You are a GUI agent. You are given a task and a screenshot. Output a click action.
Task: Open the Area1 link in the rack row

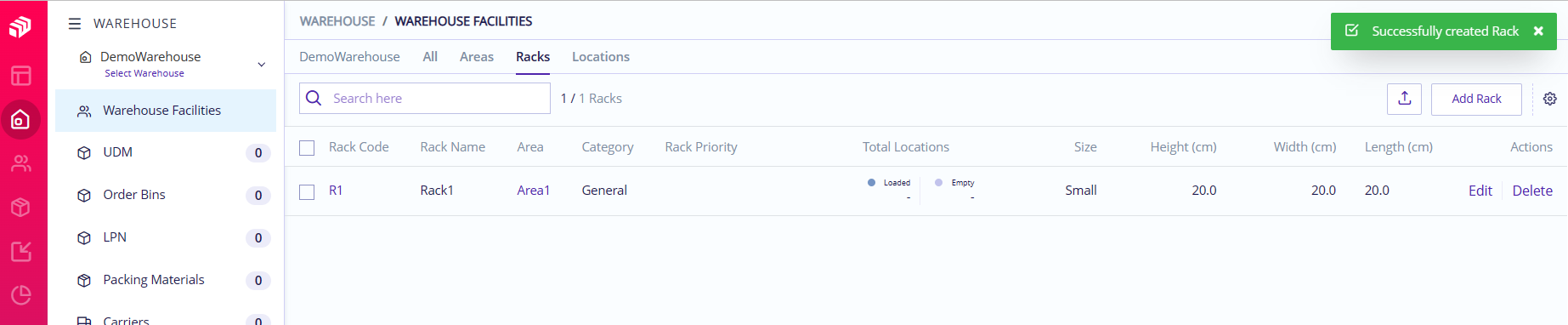coord(533,191)
